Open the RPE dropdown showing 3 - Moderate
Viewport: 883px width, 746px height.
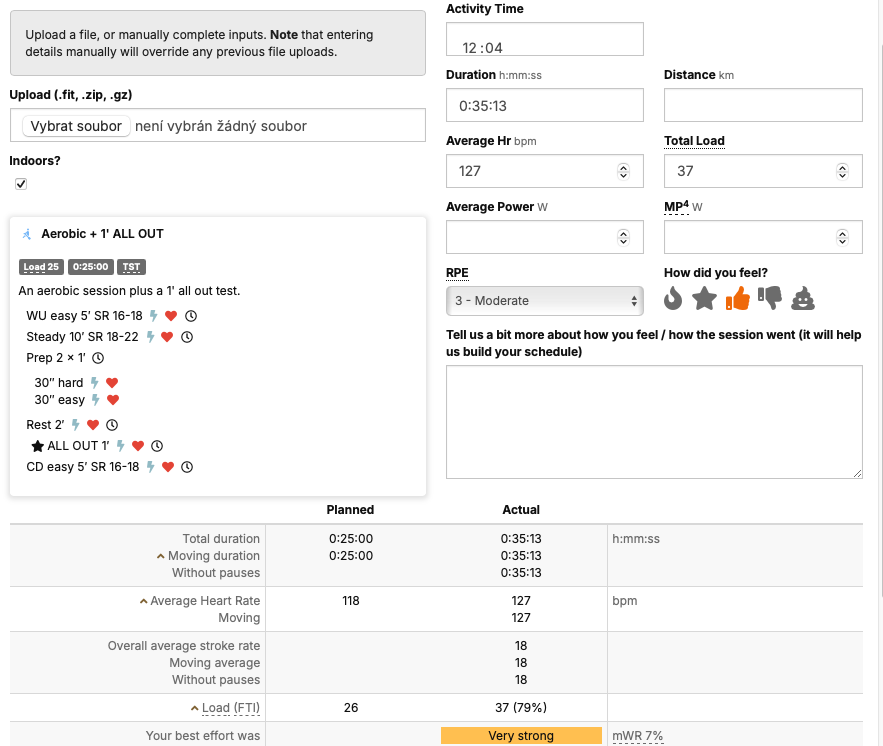coord(544,301)
